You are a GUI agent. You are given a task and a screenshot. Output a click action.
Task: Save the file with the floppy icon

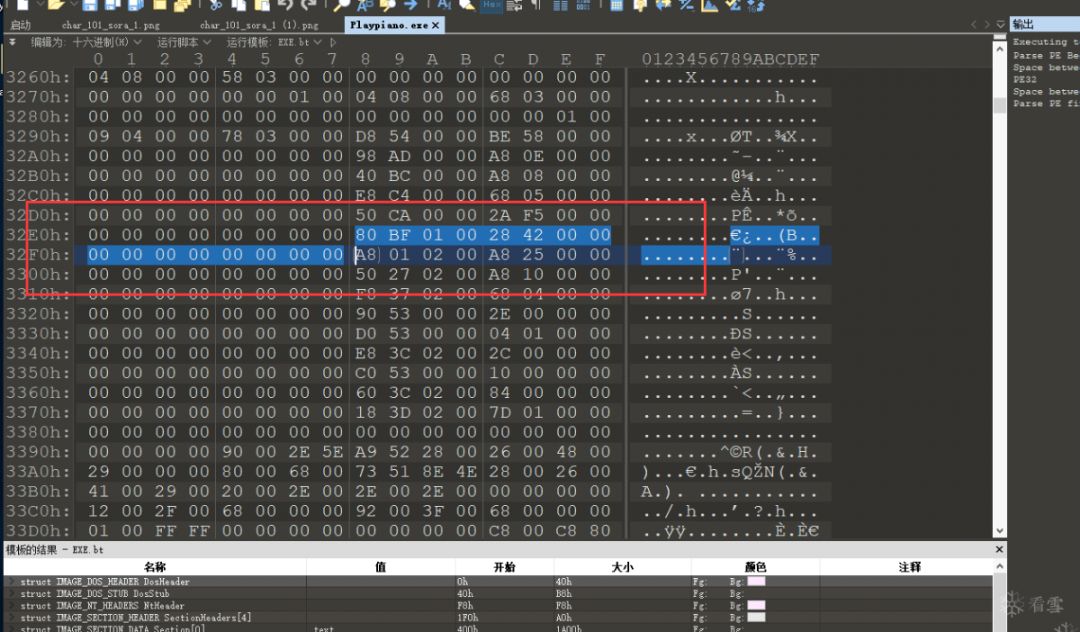[x=90, y=5]
